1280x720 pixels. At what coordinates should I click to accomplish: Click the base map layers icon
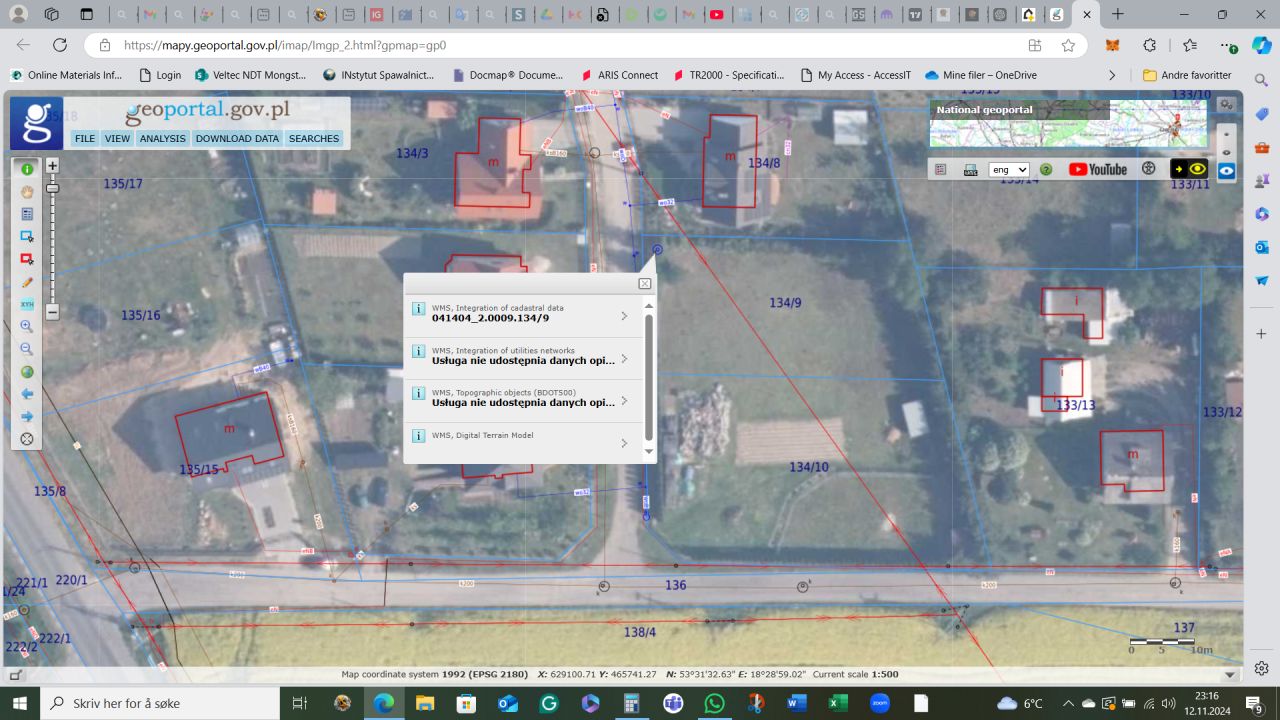point(970,170)
